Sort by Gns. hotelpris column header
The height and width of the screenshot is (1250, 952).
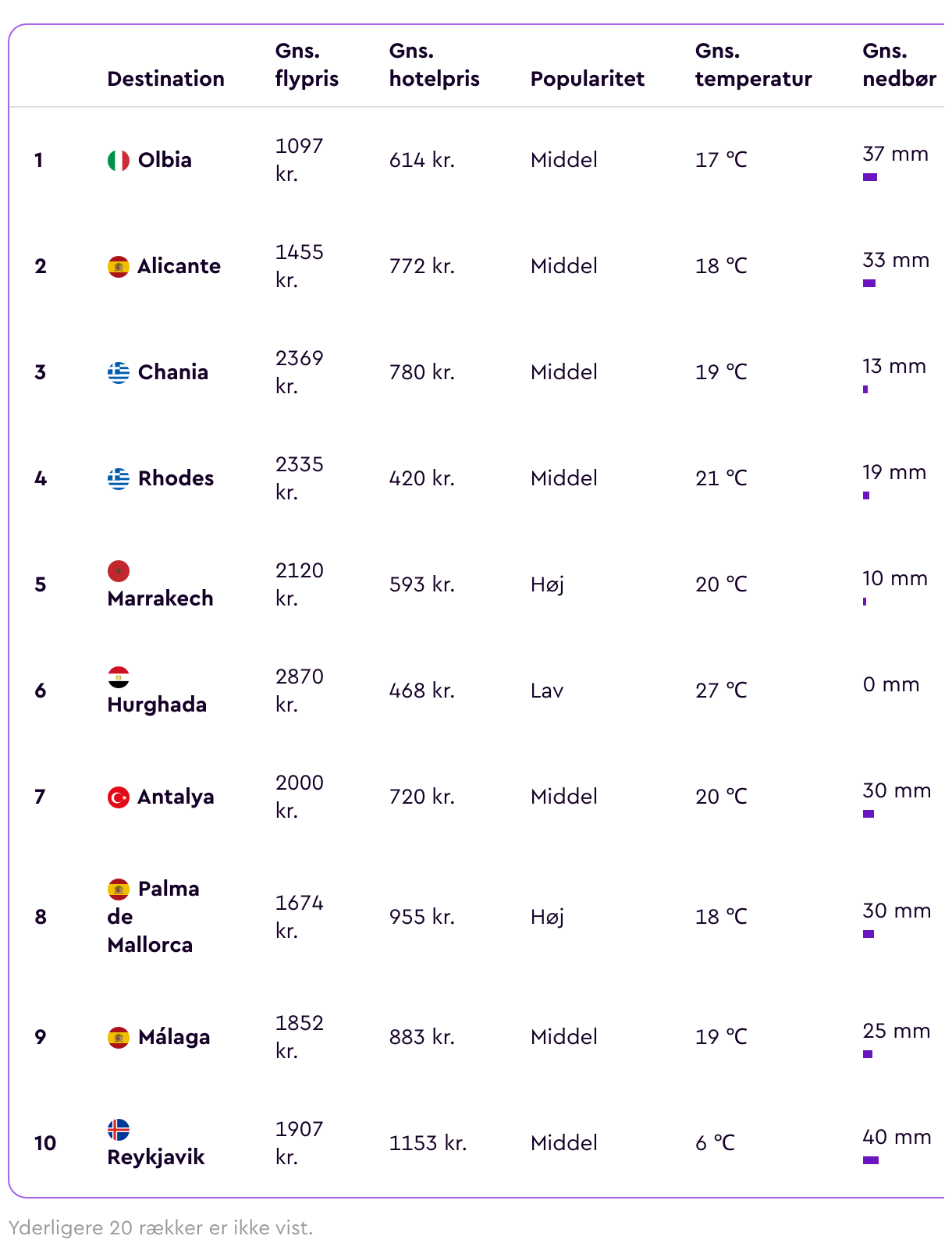pyautogui.click(x=434, y=65)
